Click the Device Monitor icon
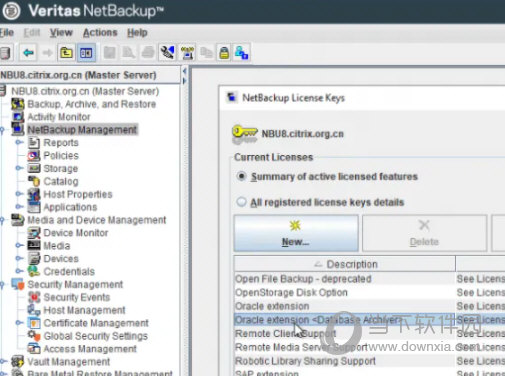The image size is (505, 376). pos(34,233)
